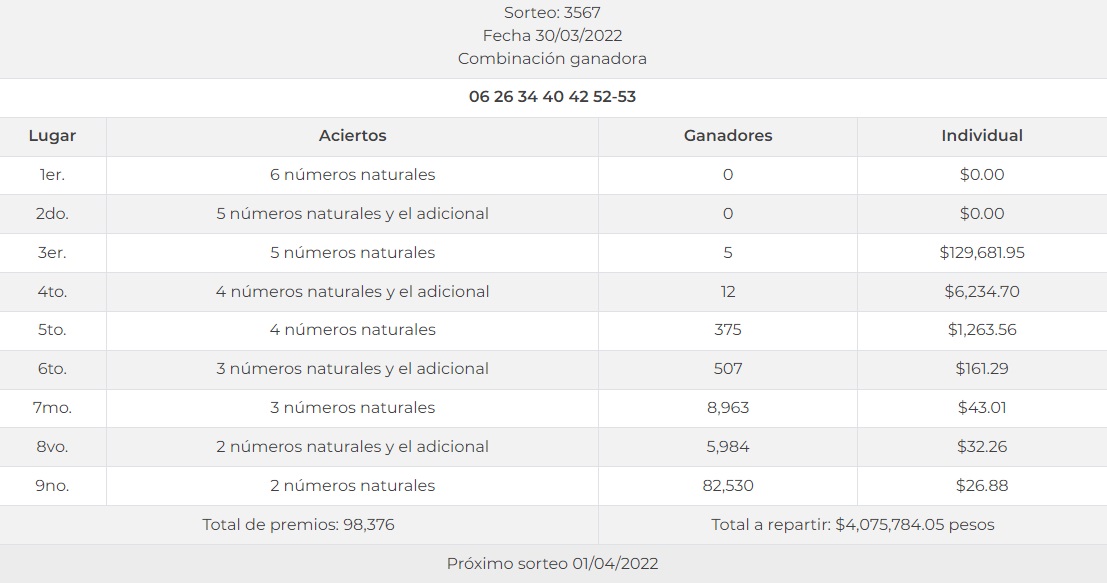Select the winning combination 06 26 34 40 42 52-53

click(552, 97)
